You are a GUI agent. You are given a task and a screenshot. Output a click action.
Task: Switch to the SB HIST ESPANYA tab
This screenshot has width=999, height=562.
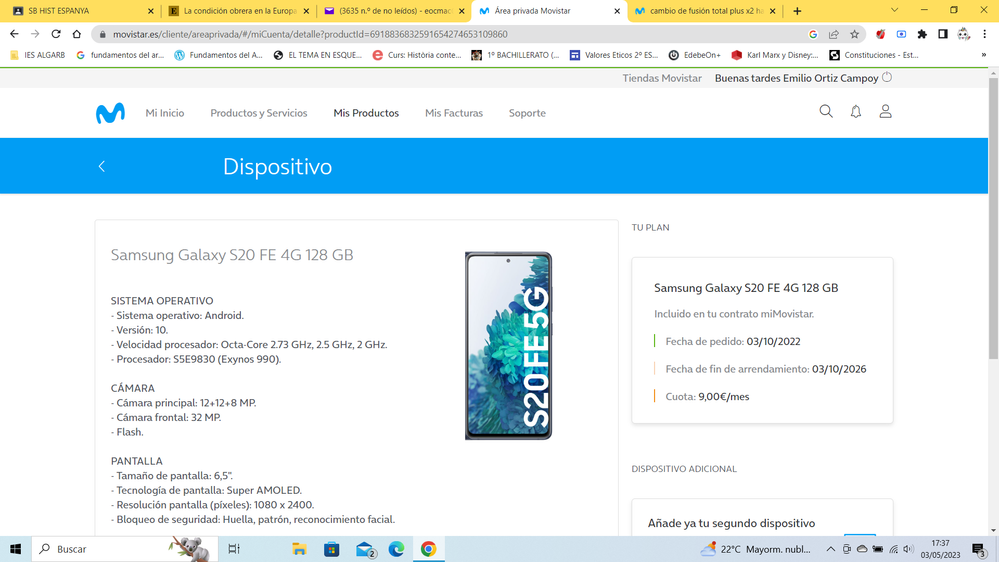coord(78,11)
